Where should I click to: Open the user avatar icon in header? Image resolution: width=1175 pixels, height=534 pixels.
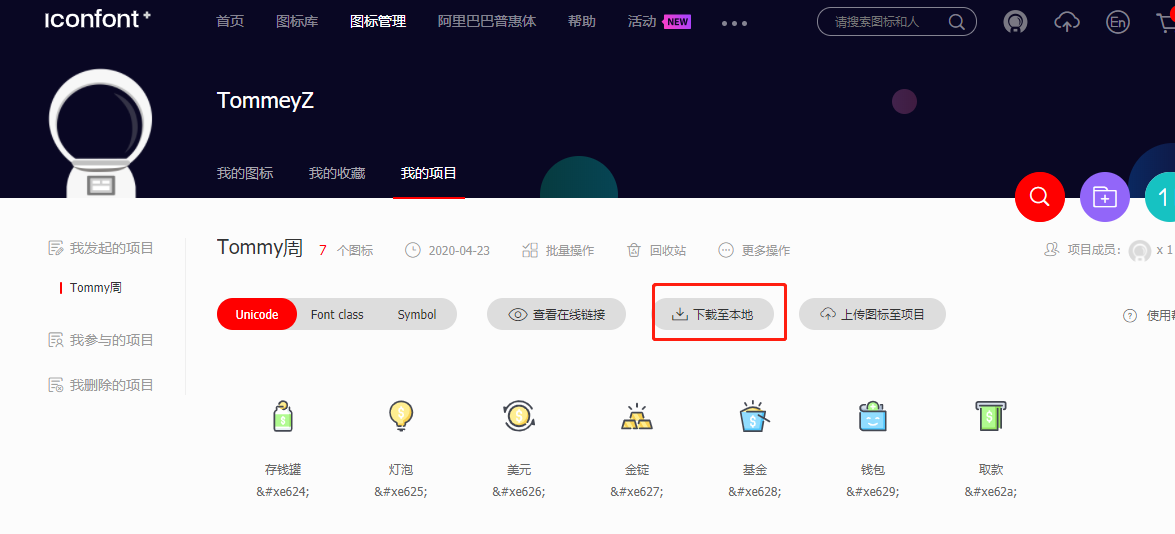coord(1015,22)
